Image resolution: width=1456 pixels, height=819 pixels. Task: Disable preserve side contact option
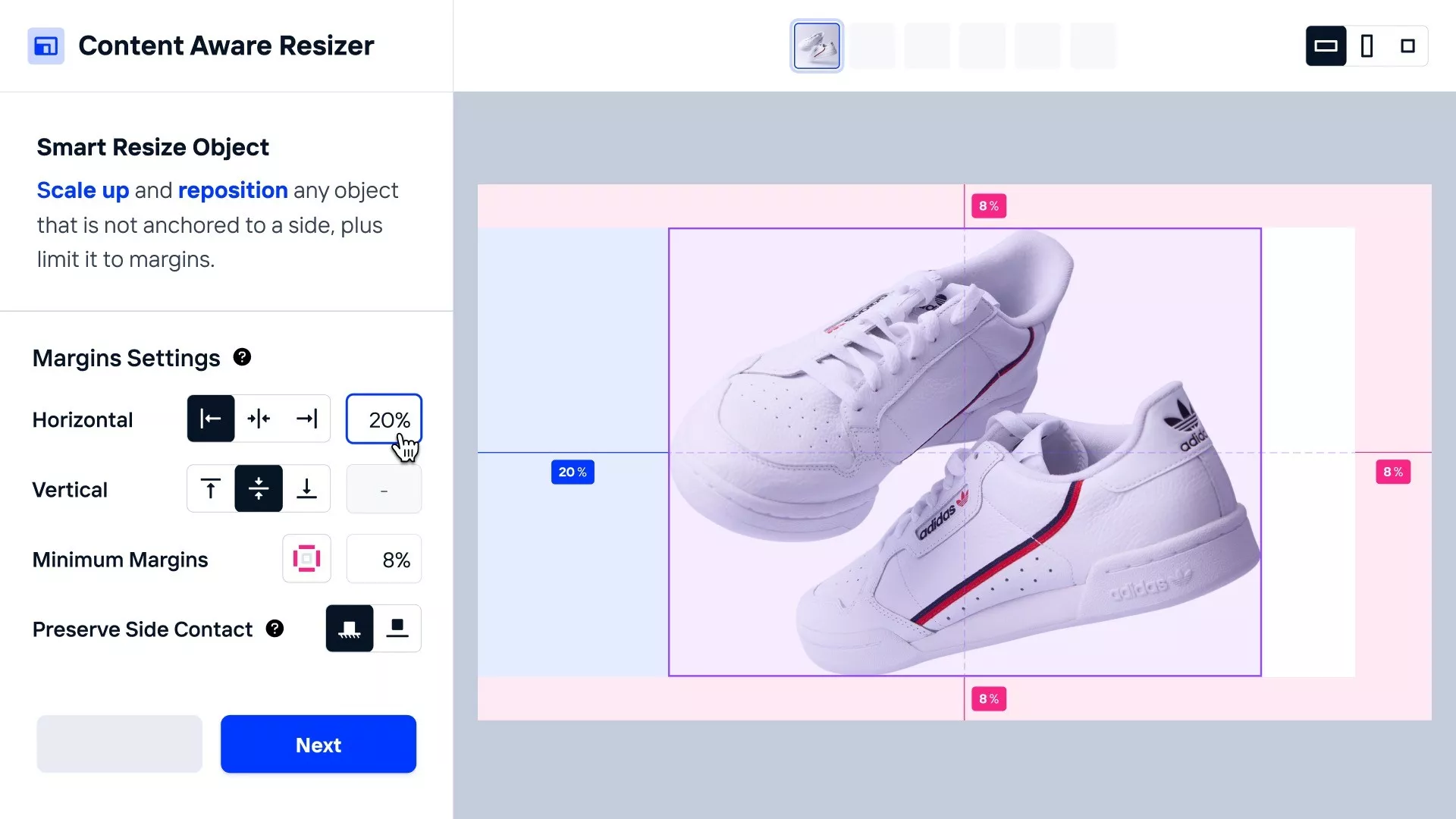point(397,628)
